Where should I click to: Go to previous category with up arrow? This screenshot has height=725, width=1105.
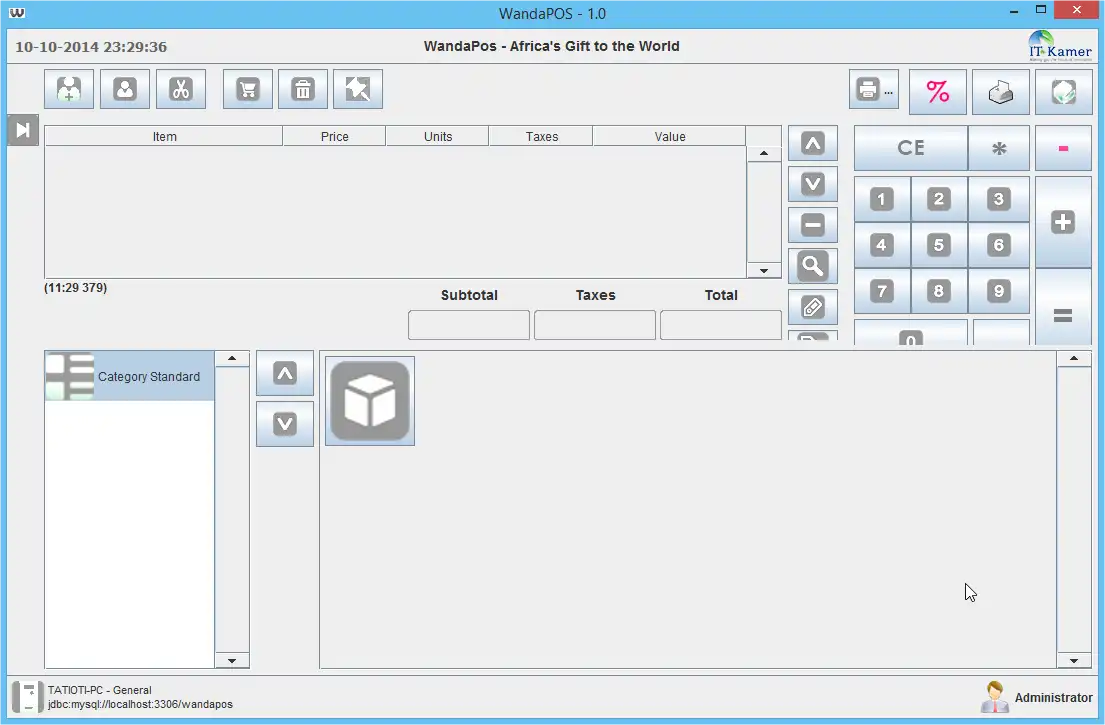(x=285, y=373)
